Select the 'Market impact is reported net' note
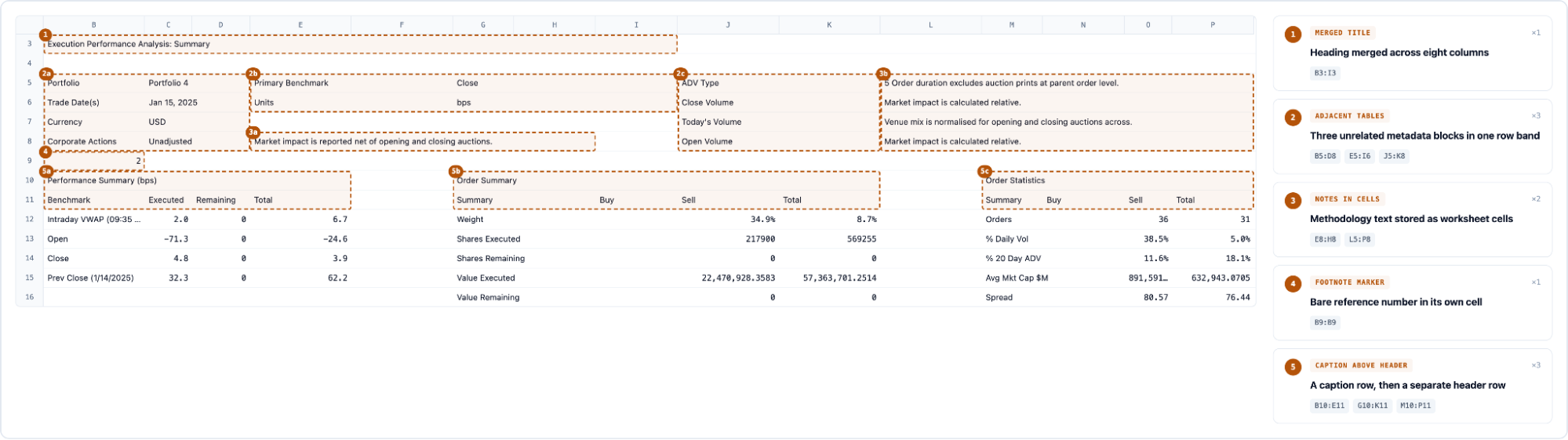1568x440 pixels. click(423, 142)
